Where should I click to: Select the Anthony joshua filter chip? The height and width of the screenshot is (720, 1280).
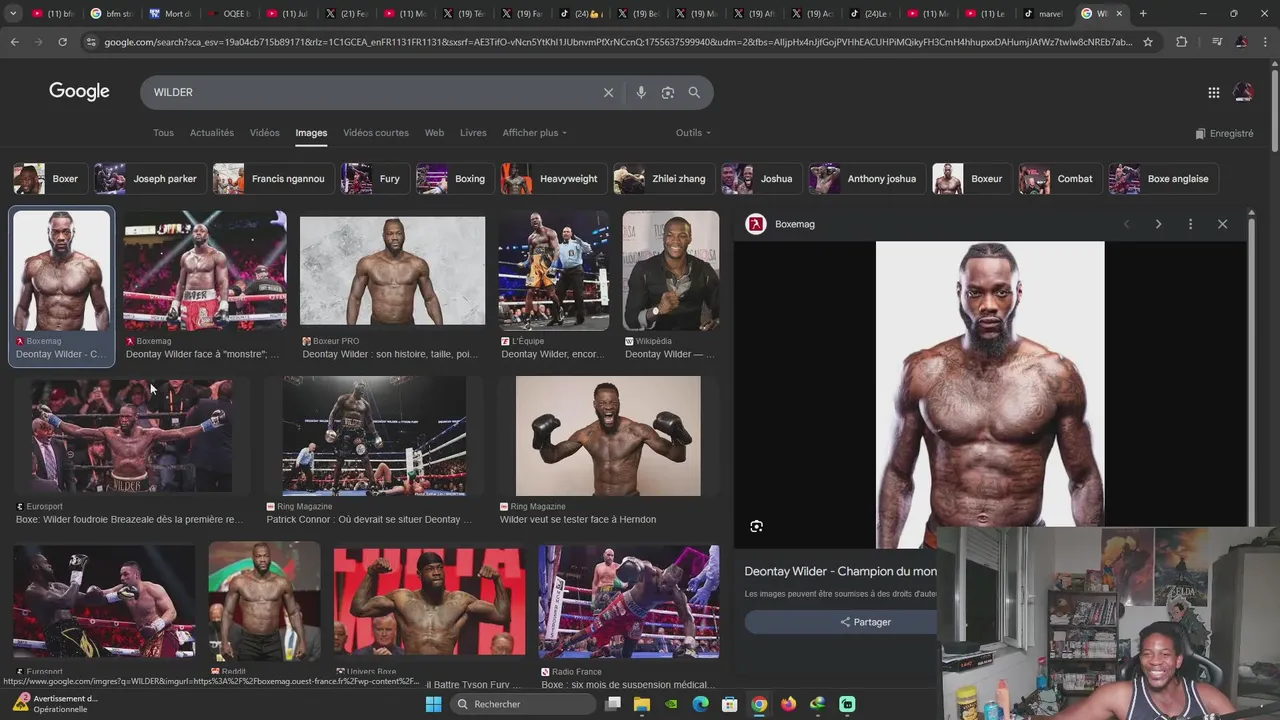pyautogui.click(x=867, y=179)
